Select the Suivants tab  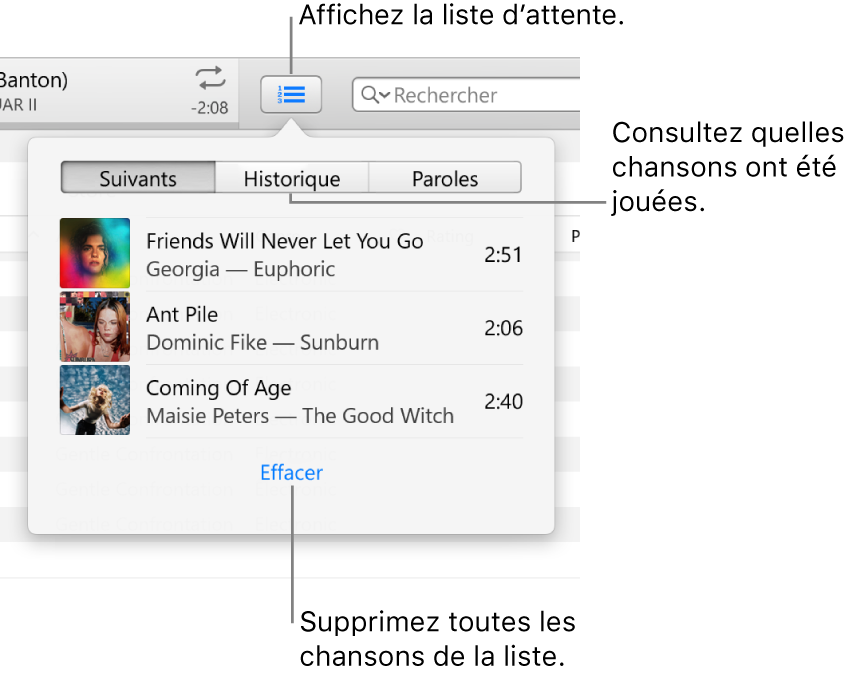[137, 177]
